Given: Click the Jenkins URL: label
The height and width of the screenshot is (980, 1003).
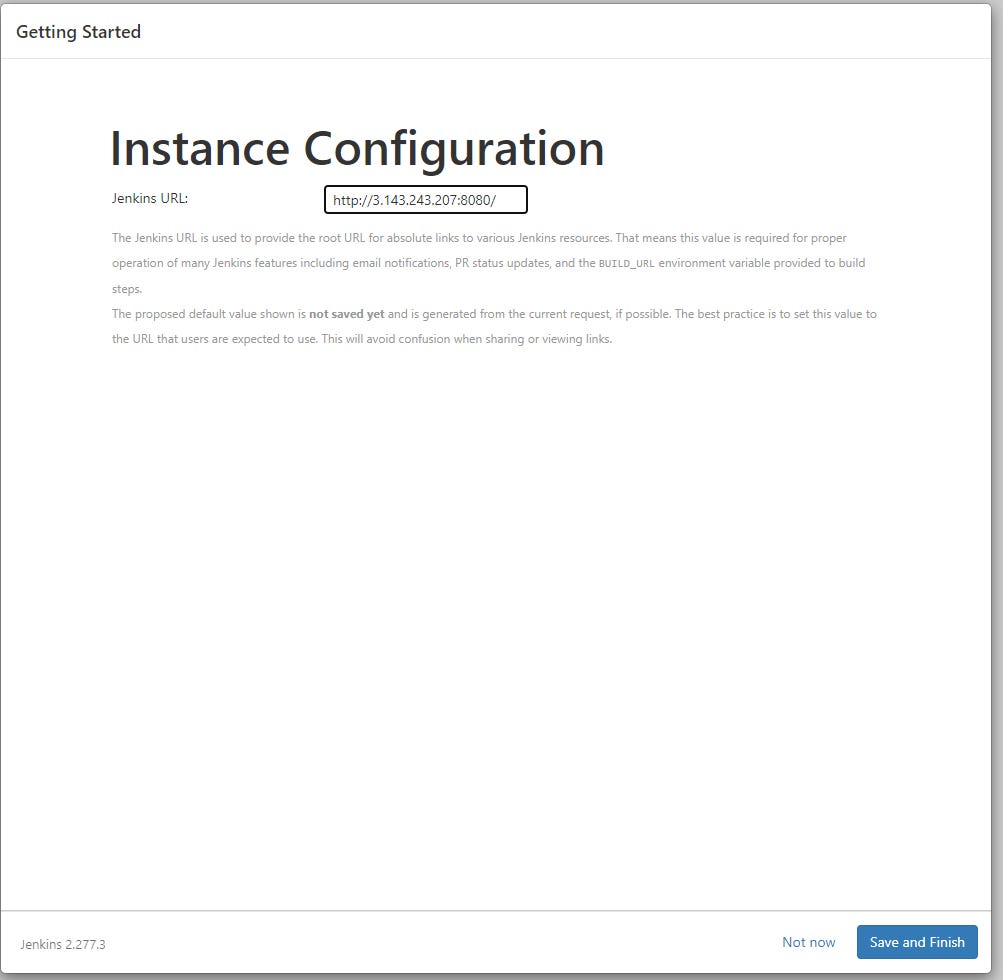Looking at the screenshot, I should coord(150,198).
